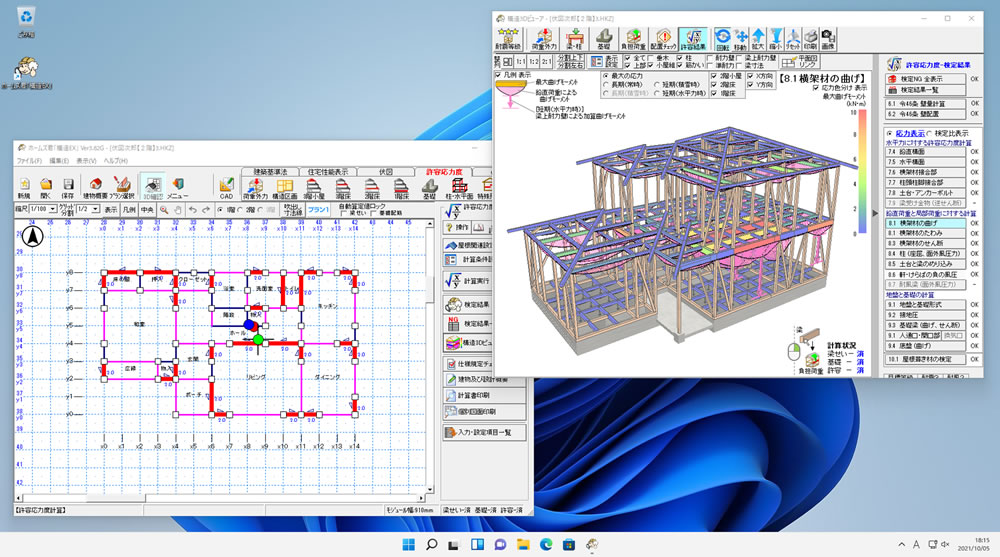Image resolution: width=1000 pixels, height=557 pixels.
Task: Switch to 住宅性能表示 tab
Action: pyautogui.click(x=328, y=172)
